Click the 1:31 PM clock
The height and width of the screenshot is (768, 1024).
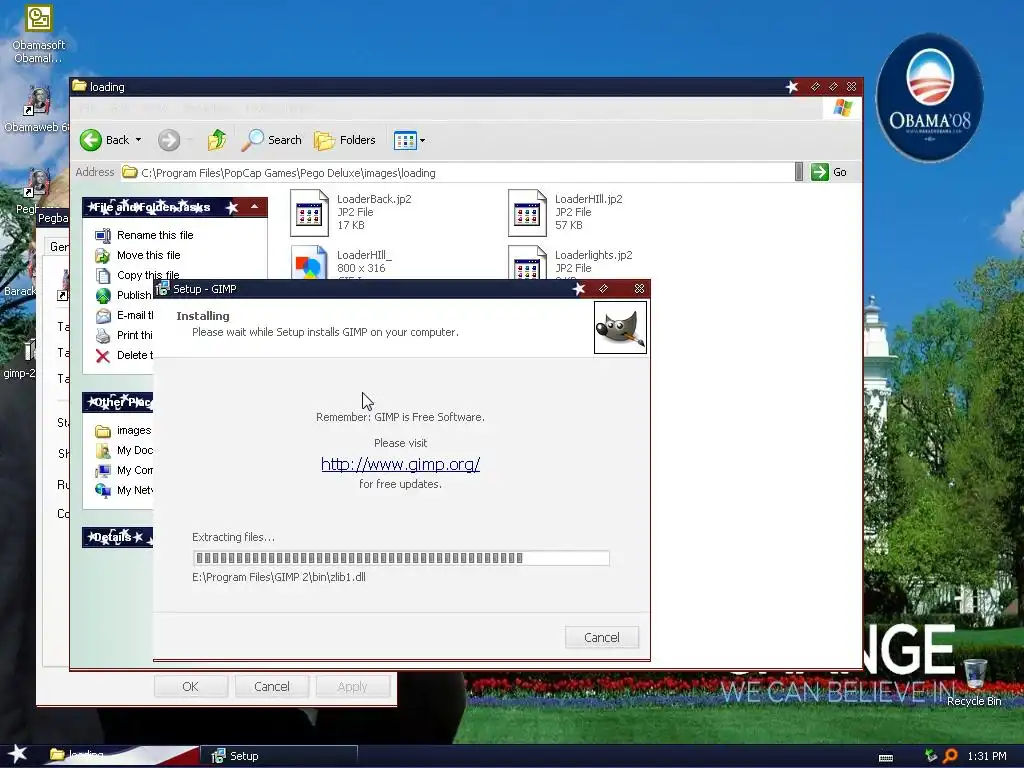987,756
